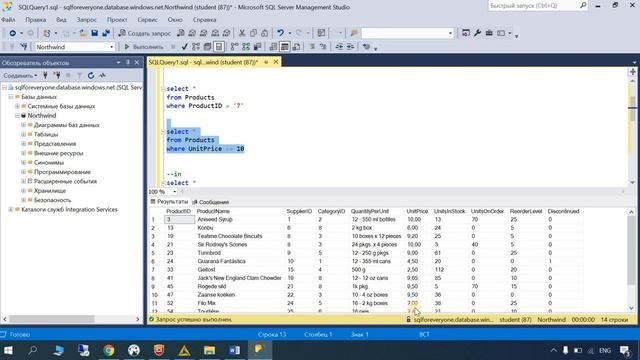Open the Запрос menu
This screenshot has height=360, width=640.
coord(87,20)
